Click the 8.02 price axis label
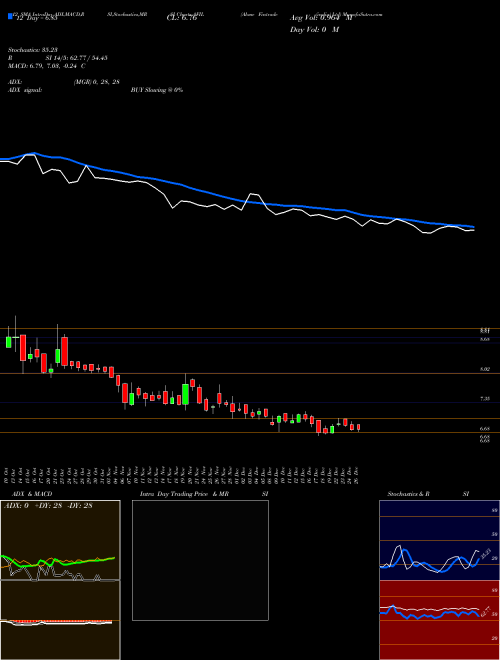The width and height of the screenshot is (500, 660). point(485,369)
